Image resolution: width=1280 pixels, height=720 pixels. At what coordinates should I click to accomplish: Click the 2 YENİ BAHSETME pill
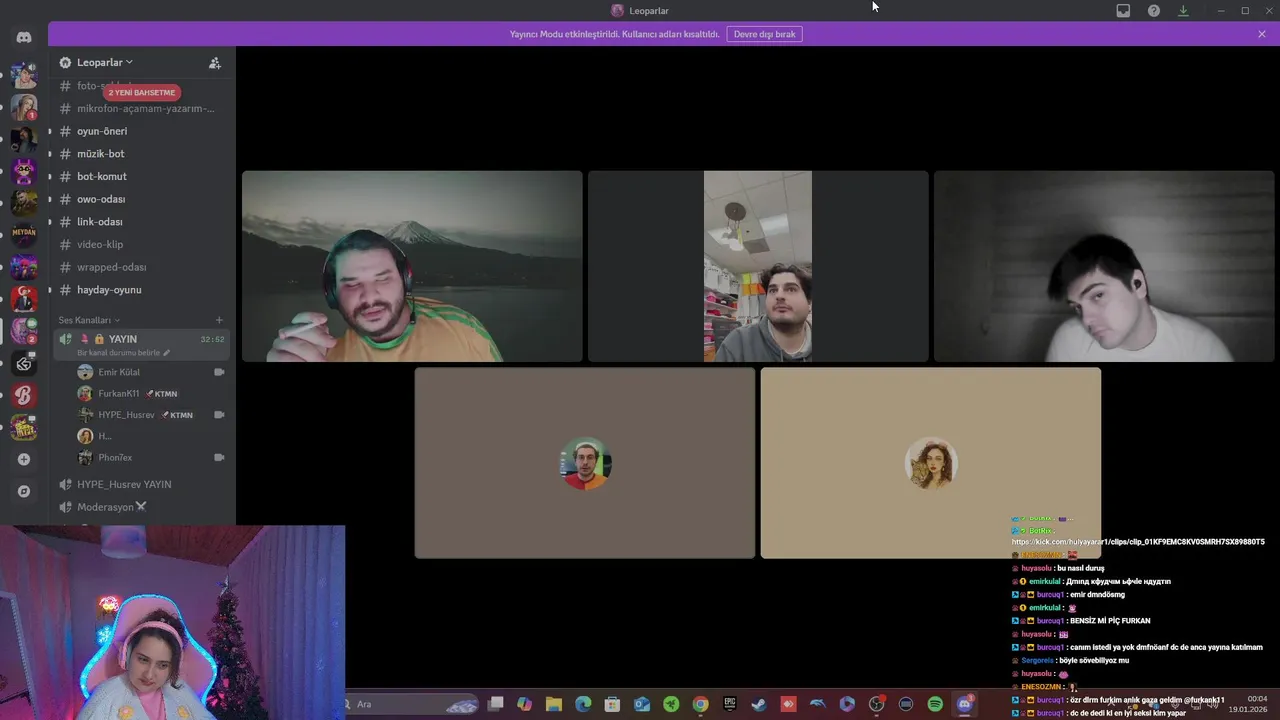pos(142,92)
